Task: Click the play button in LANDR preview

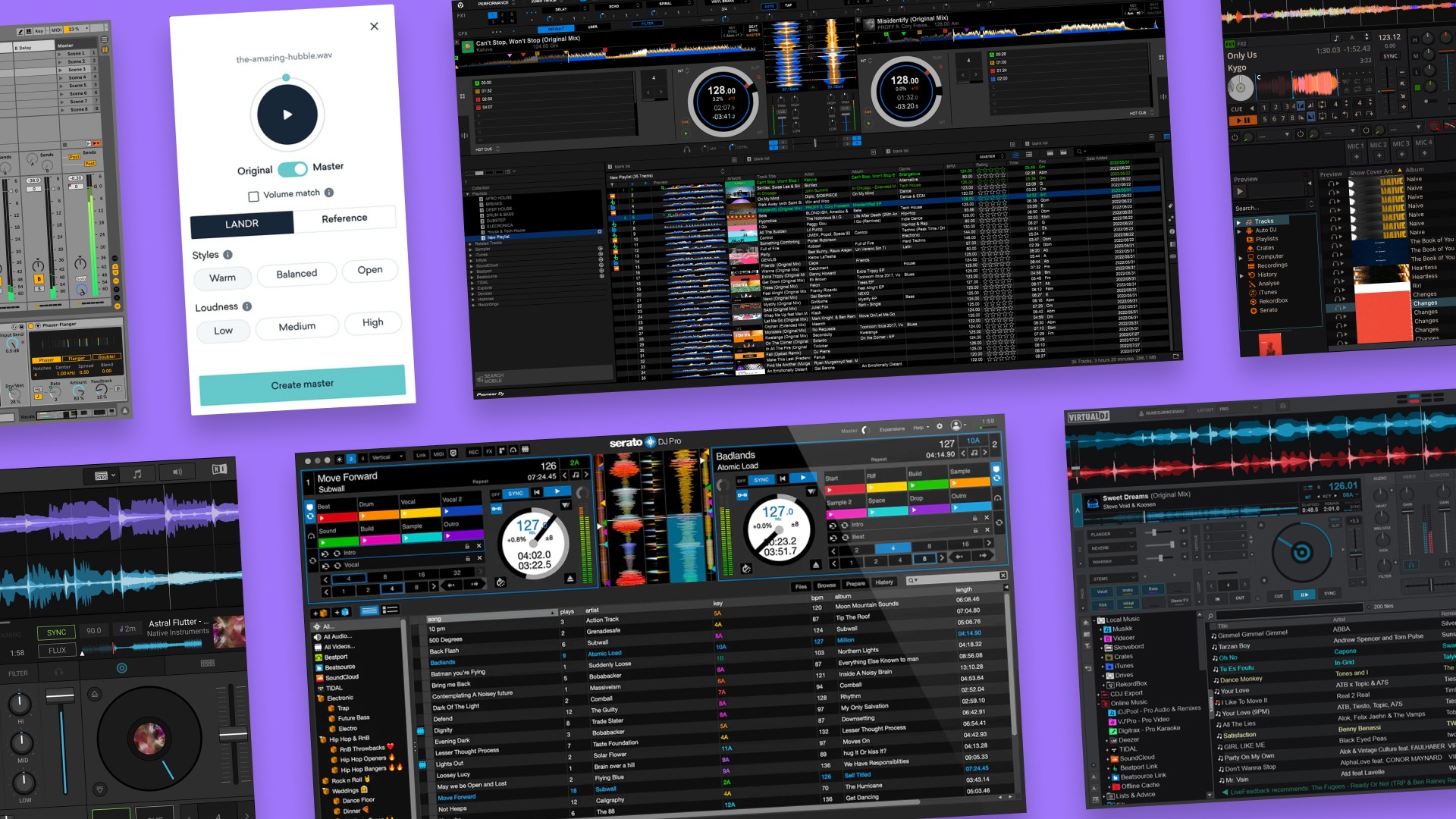Action: (287, 113)
